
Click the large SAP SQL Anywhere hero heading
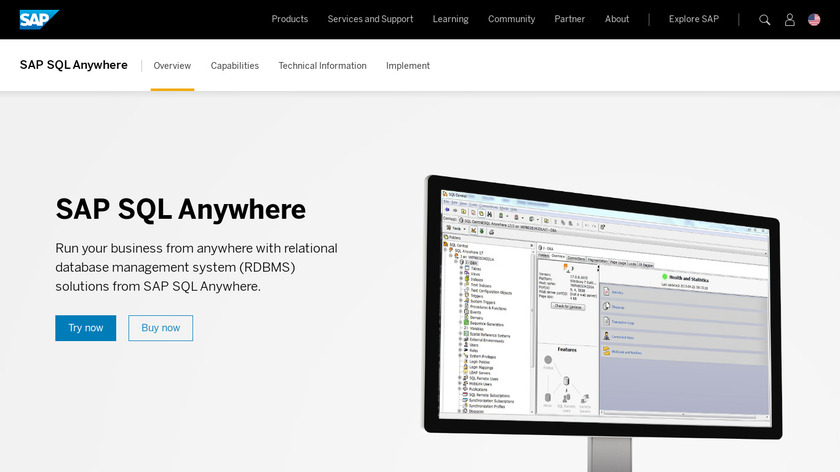(x=181, y=209)
